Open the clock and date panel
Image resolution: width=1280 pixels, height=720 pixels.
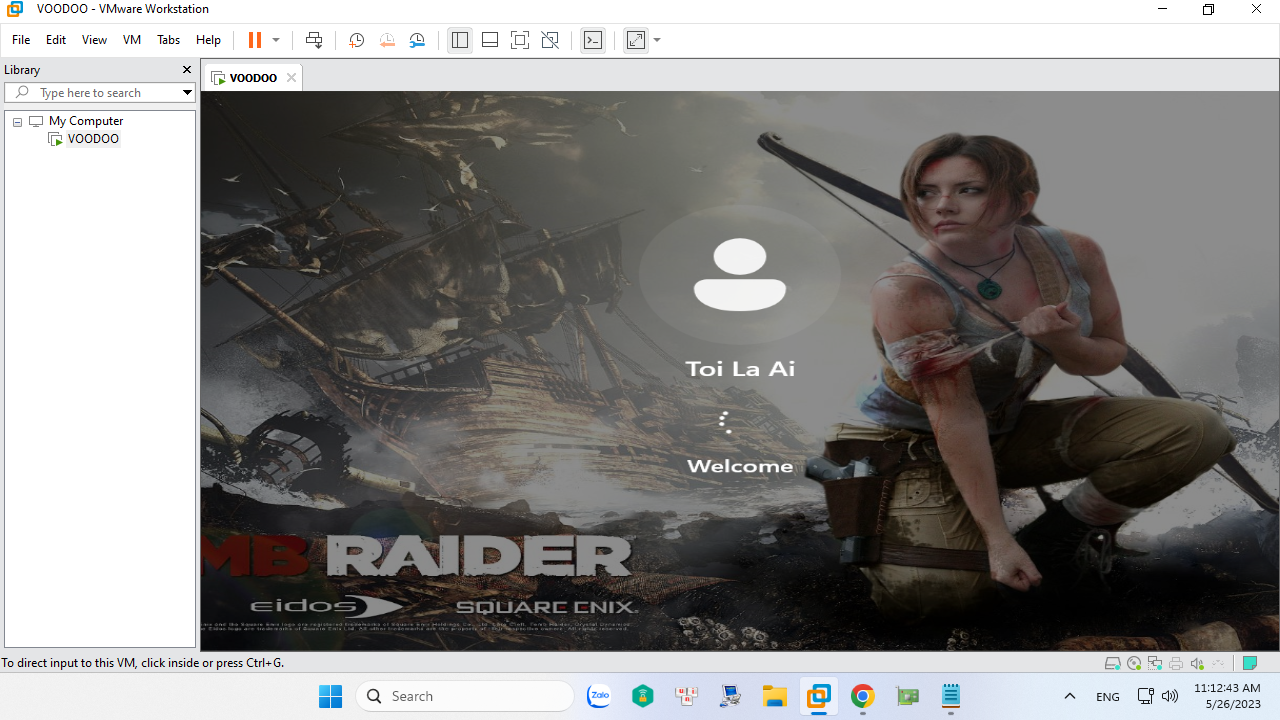(x=1227, y=696)
